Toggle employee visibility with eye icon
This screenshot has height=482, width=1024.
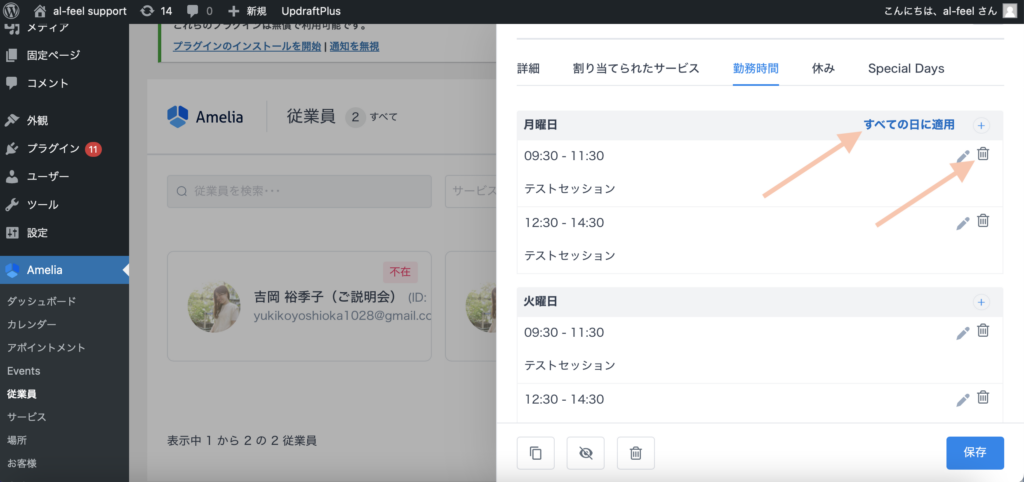[x=585, y=453]
